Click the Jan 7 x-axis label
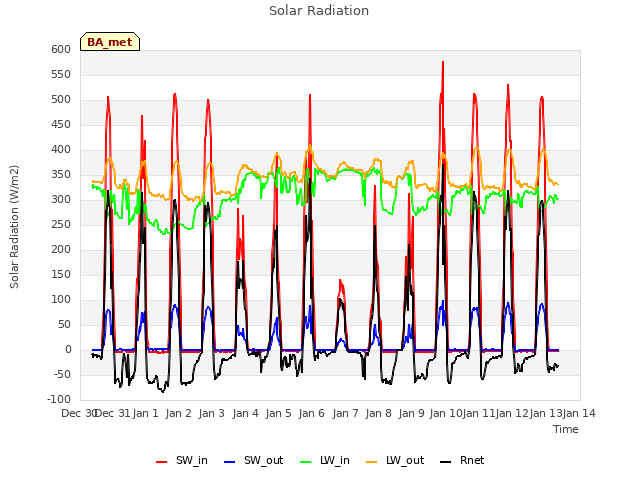Screen dimensions: 640x480 click(345, 413)
